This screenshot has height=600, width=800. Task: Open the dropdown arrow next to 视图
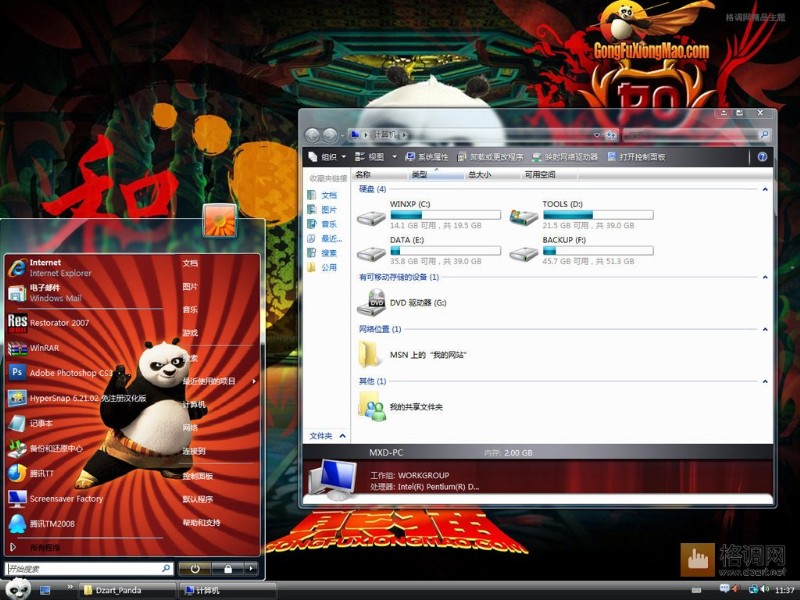pyautogui.click(x=394, y=157)
